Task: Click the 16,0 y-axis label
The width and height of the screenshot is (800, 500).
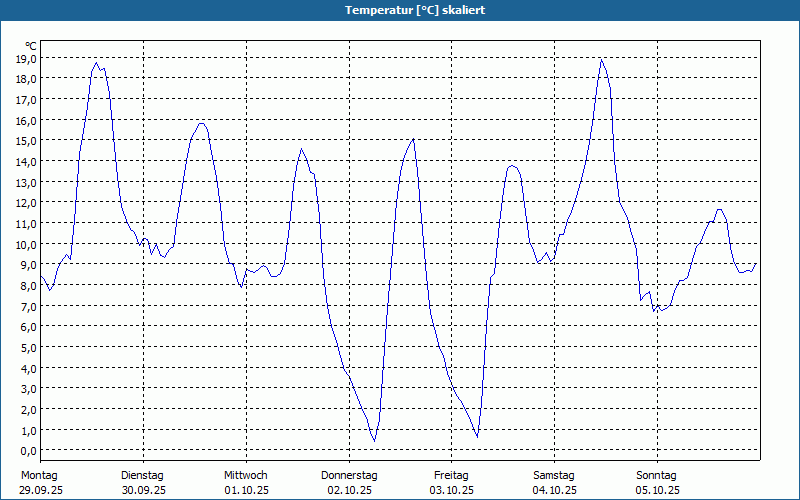Action: (x=26, y=120)
